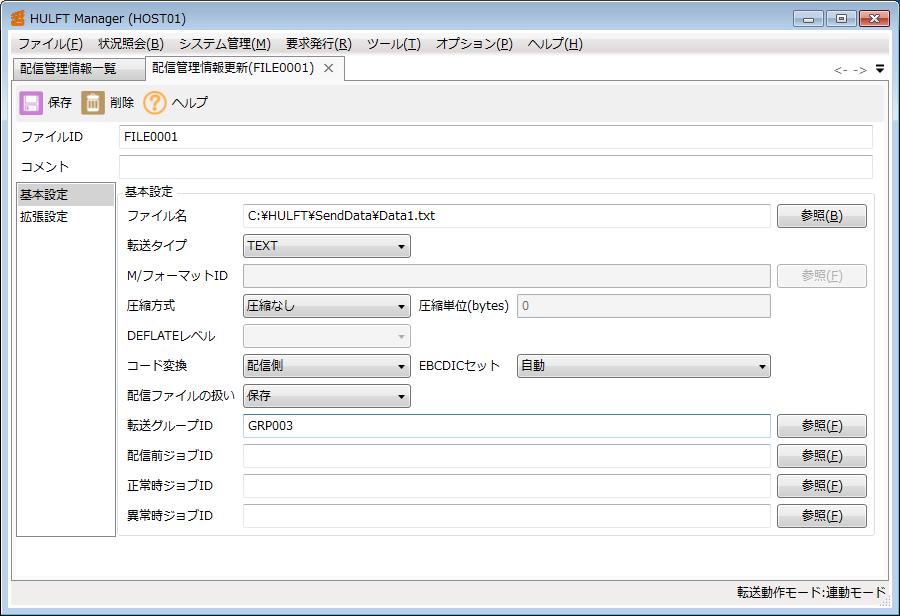Click the M/フォーマットID field
The height and width of the screenshot is (616, 900).
506,276
